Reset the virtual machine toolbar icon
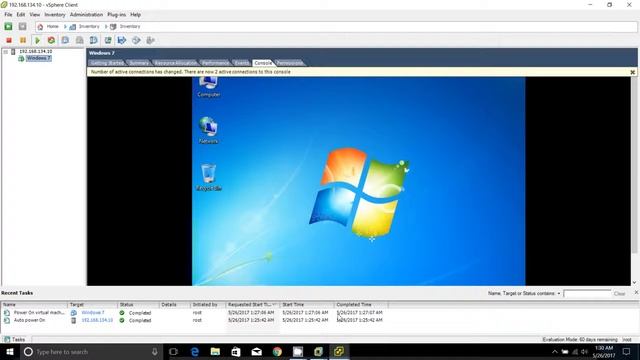Screen dimensions: 640x360 (x=51, y=40)
